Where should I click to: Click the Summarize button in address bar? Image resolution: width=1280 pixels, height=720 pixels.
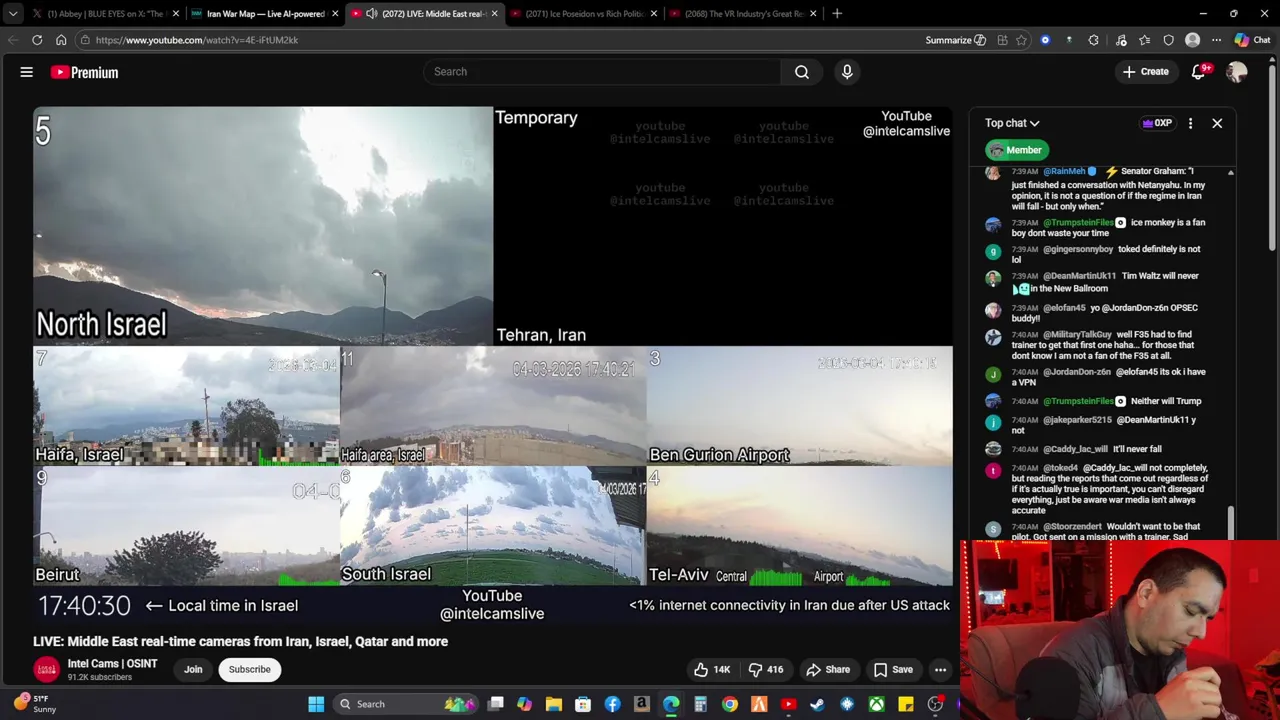tap(956, 40)
